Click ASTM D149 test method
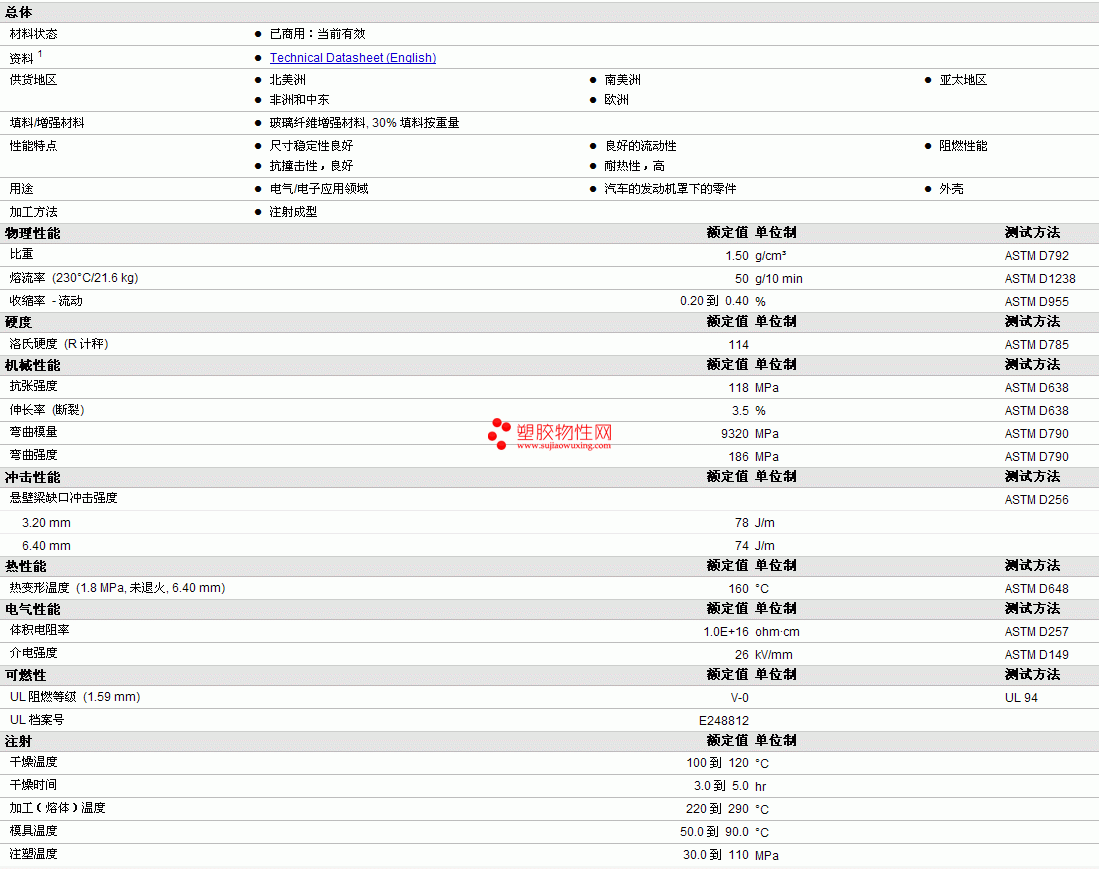The width and height of the screenshot is (1099, 869). [1037, 655]
